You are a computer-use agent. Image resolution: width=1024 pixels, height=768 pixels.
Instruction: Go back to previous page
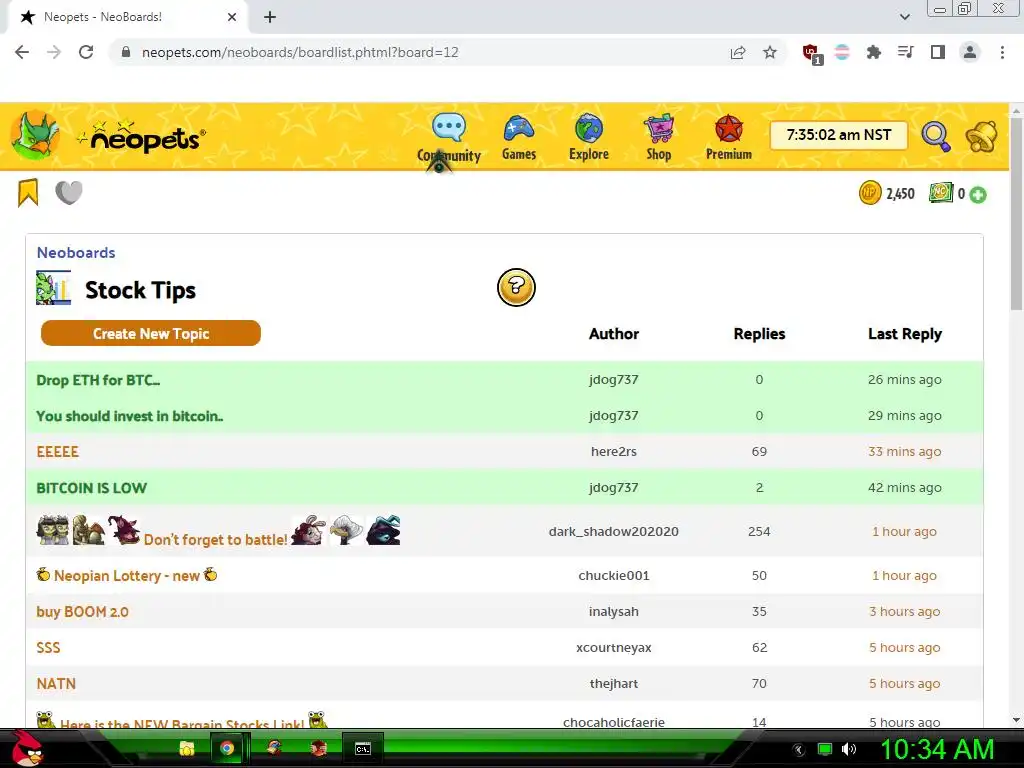pos(22,52)
